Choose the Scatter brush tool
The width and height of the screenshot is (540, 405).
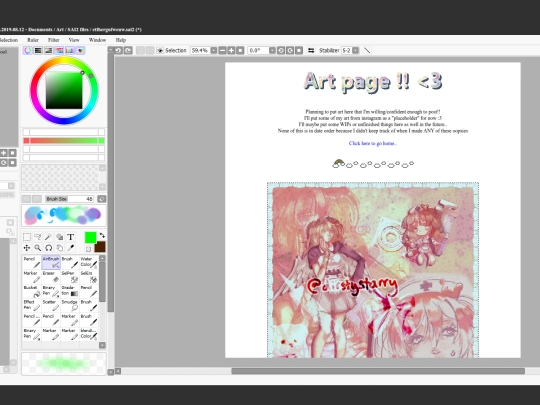[51, 305]
